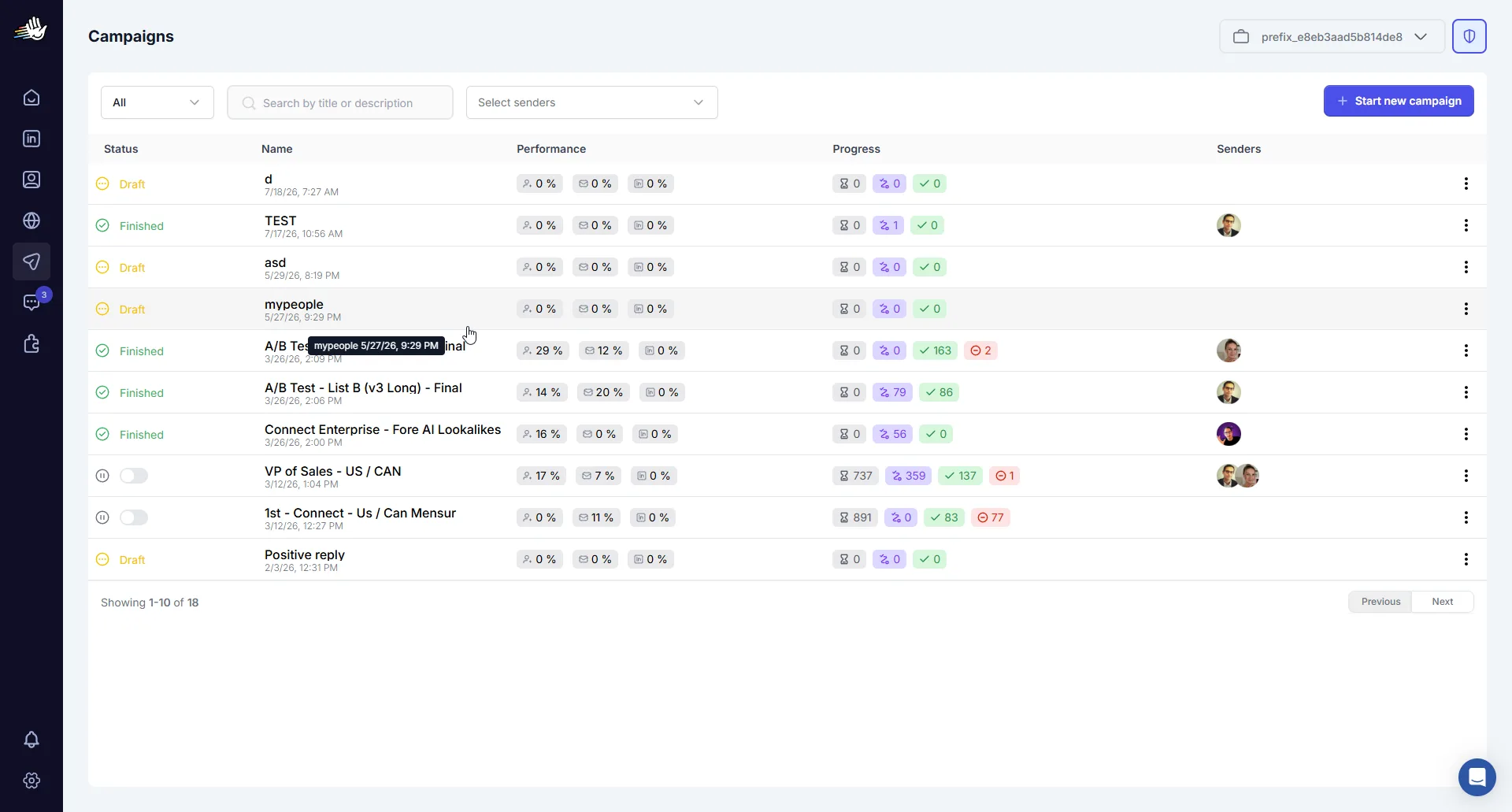This screenshot has height=812, width=1512.
Task: Click the pause icon beside VP of Sales
Action: point(102,476)
